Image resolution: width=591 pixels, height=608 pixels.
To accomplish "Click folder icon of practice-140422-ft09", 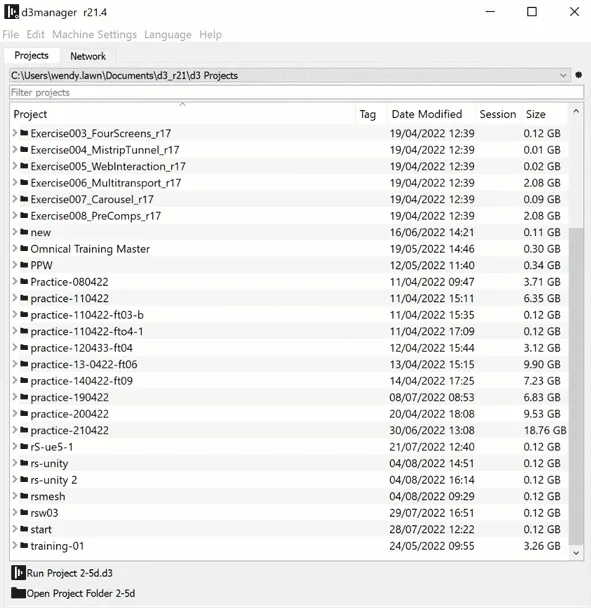I will (24, 380).
